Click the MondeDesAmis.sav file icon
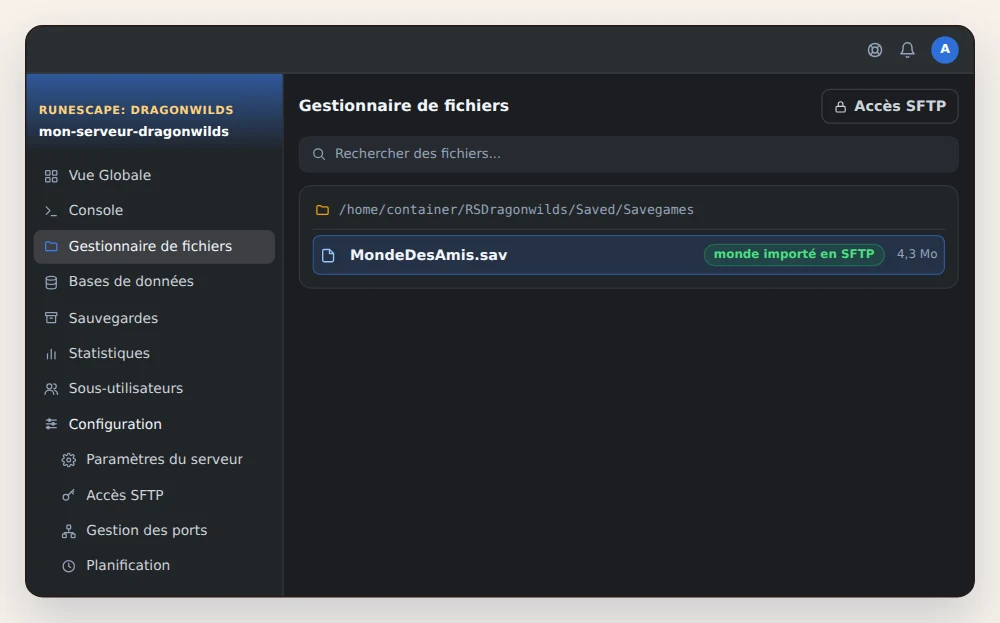Viewport: 1000px width, 623px height. point(328,256)
